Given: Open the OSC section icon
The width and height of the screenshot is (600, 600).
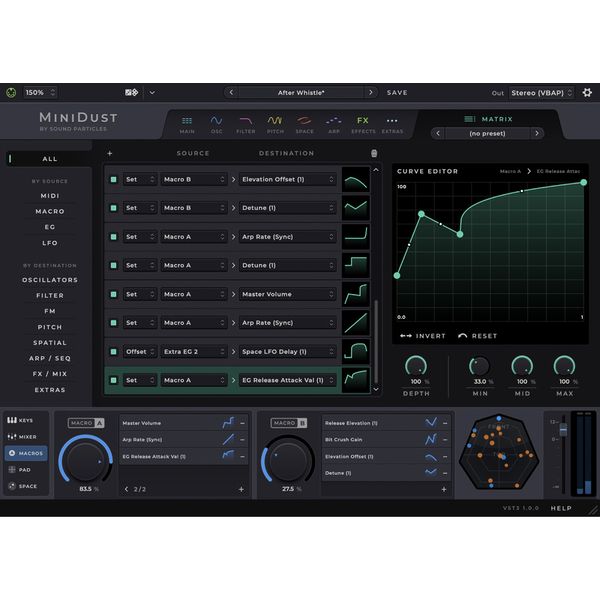Looking at the screenshot, I should click(x=216, y=124).
